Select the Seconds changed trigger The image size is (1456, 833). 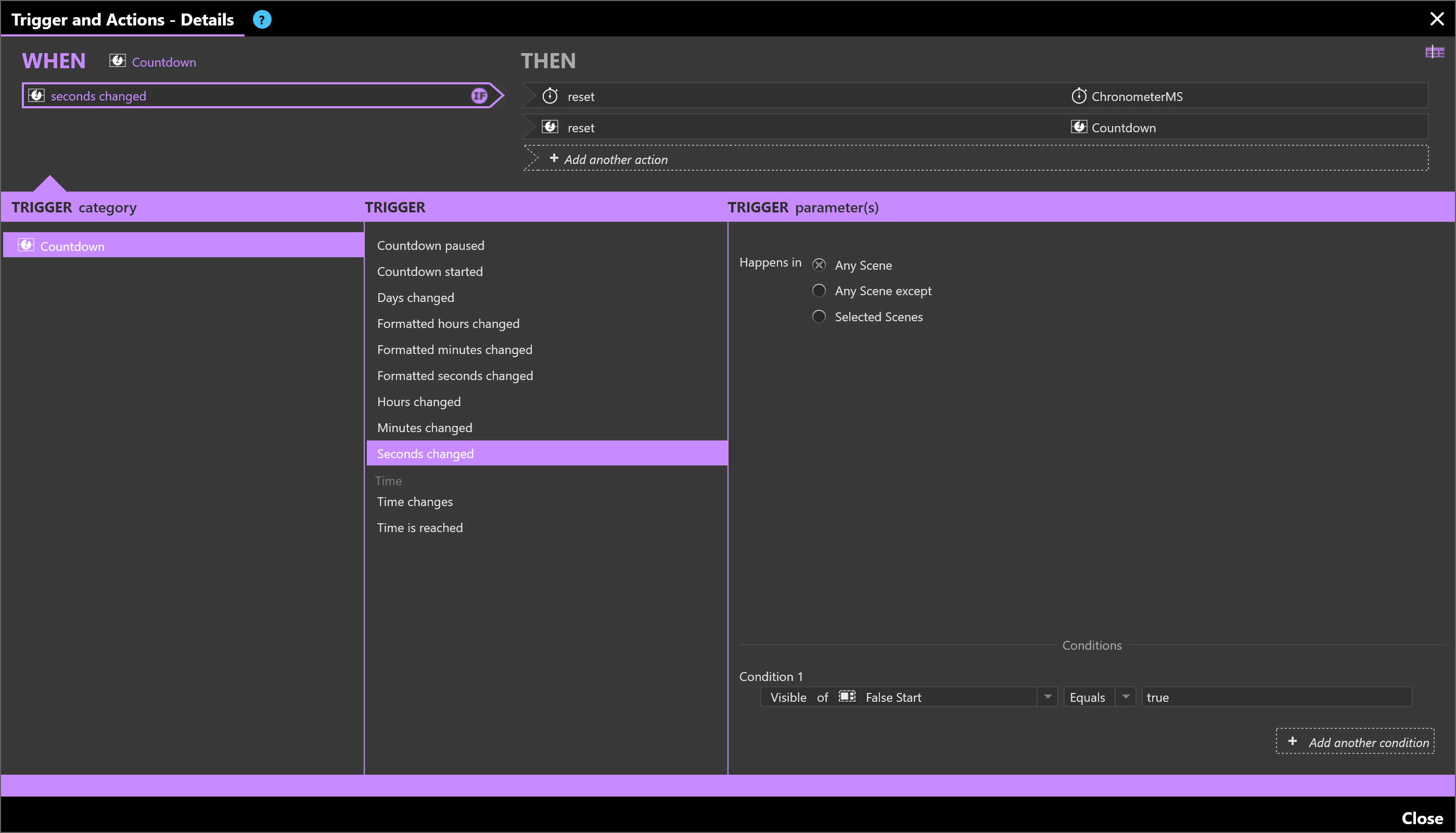546,453
